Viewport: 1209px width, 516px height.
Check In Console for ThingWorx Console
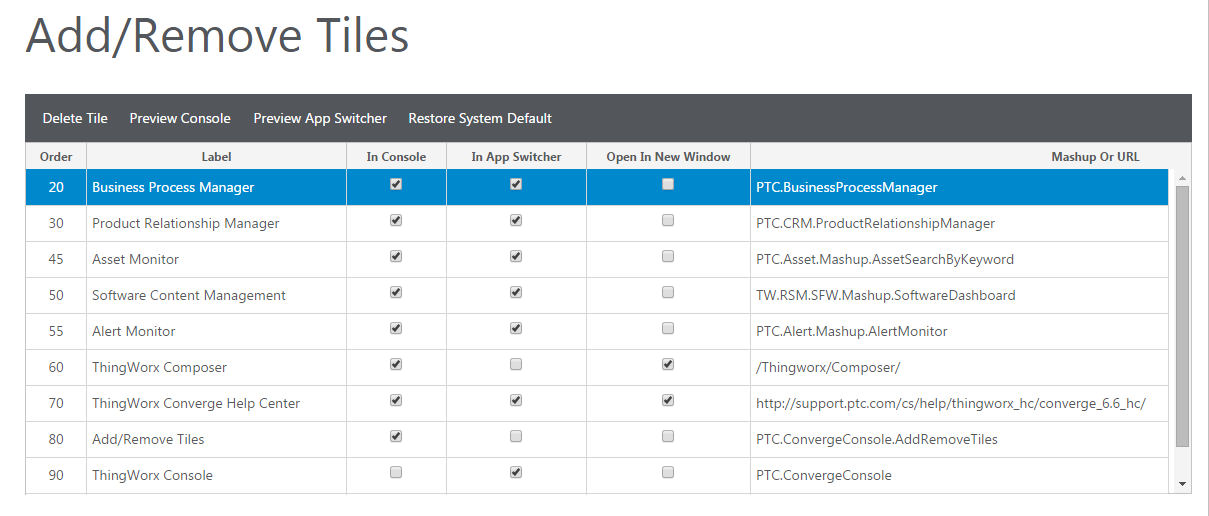(x=396, y=472)
